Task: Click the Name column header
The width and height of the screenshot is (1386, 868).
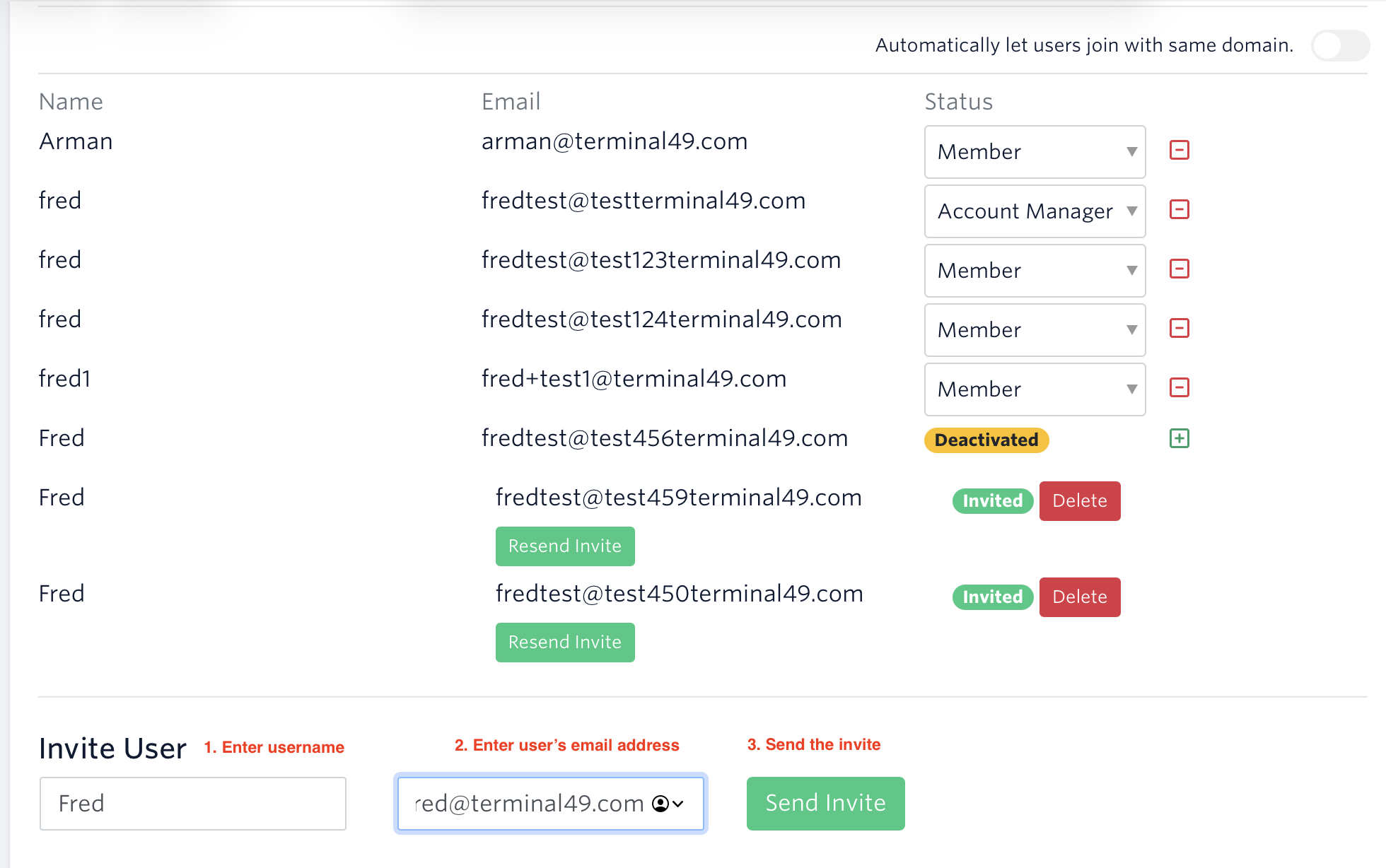Action: click(71, 102)
